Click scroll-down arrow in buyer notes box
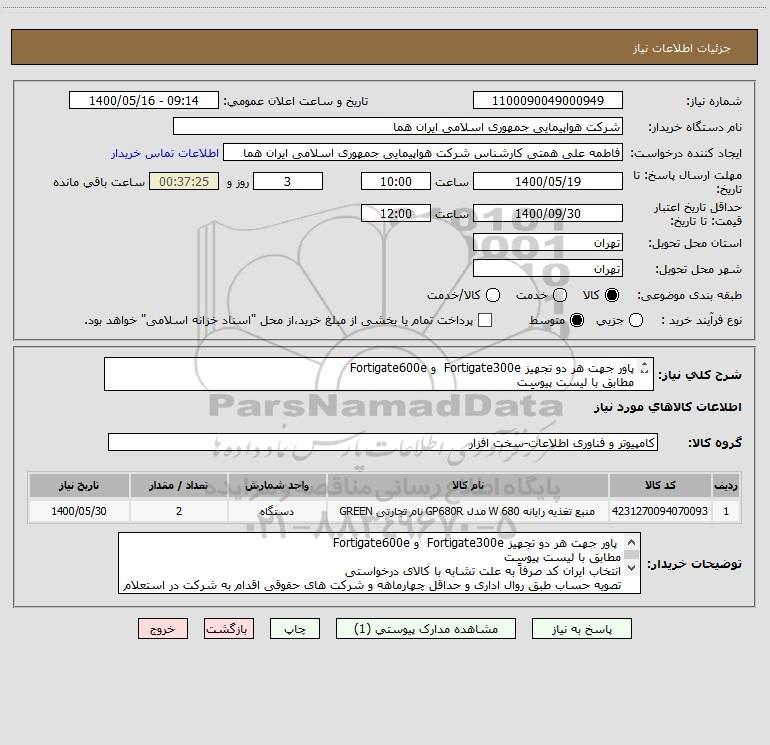 click(x=632, y=568)
